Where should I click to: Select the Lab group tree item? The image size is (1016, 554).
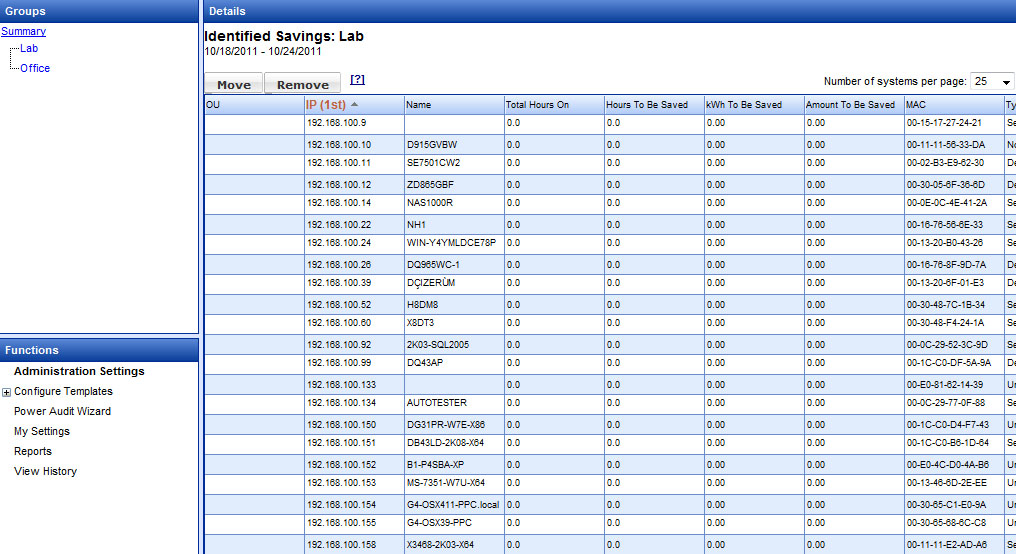[29, 48]
